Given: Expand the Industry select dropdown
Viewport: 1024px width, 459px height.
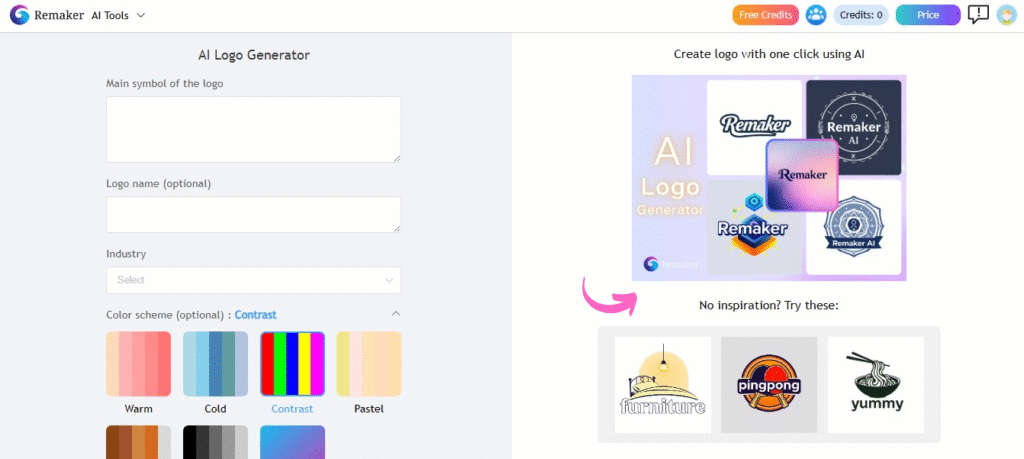Looking at the screenshot, I should point(253,280).
